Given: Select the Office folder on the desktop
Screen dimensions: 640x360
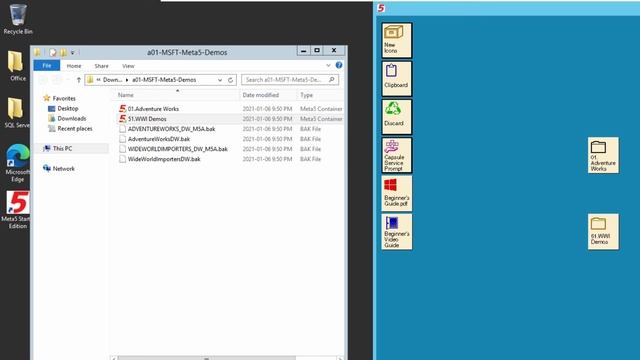Looking at the screenshot, I should point(17,66).
